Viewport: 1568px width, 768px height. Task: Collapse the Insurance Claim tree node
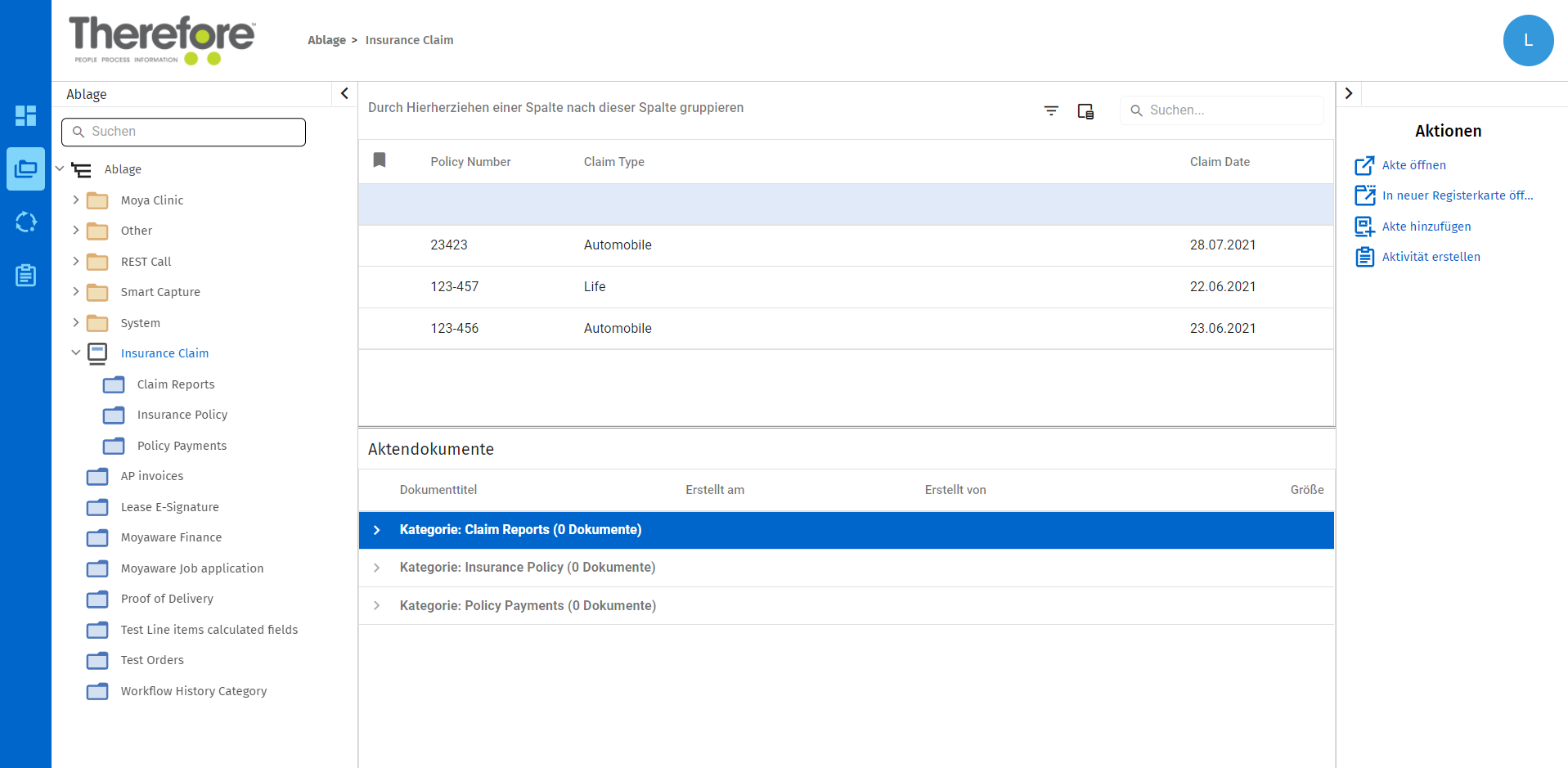point(76,353)
